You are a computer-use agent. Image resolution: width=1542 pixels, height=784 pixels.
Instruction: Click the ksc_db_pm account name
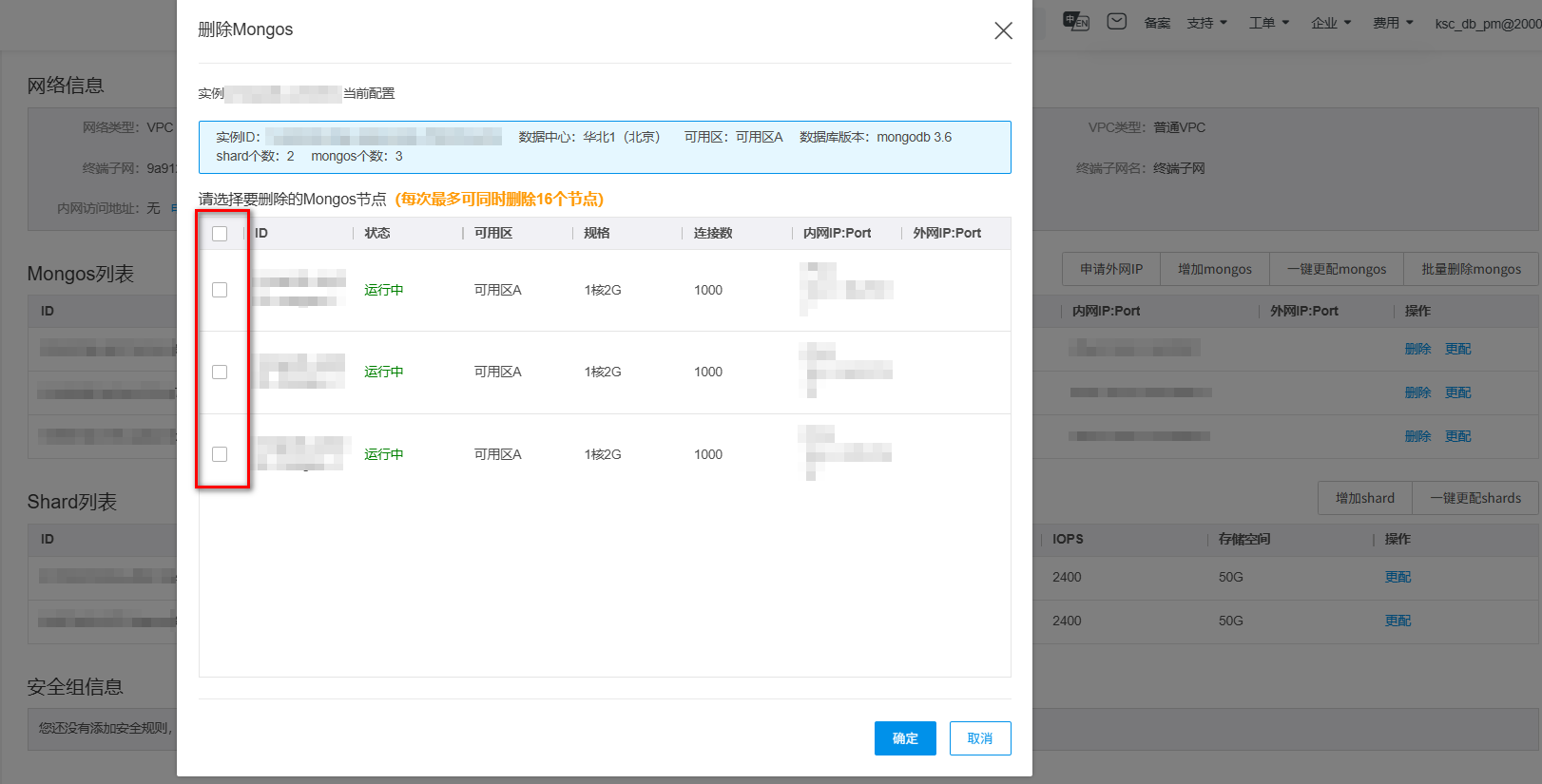click(x=1487, y=24)
